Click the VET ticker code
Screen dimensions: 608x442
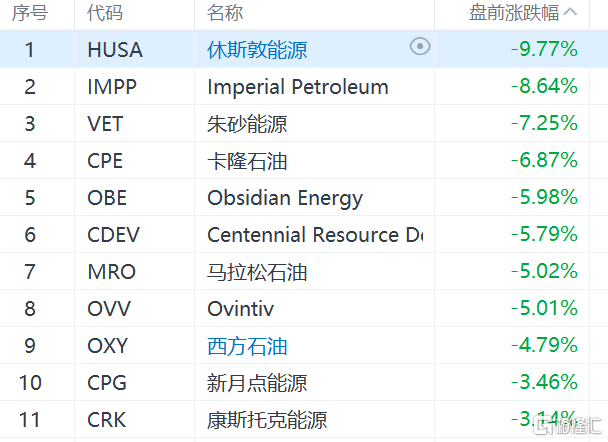tap(105, 123)
